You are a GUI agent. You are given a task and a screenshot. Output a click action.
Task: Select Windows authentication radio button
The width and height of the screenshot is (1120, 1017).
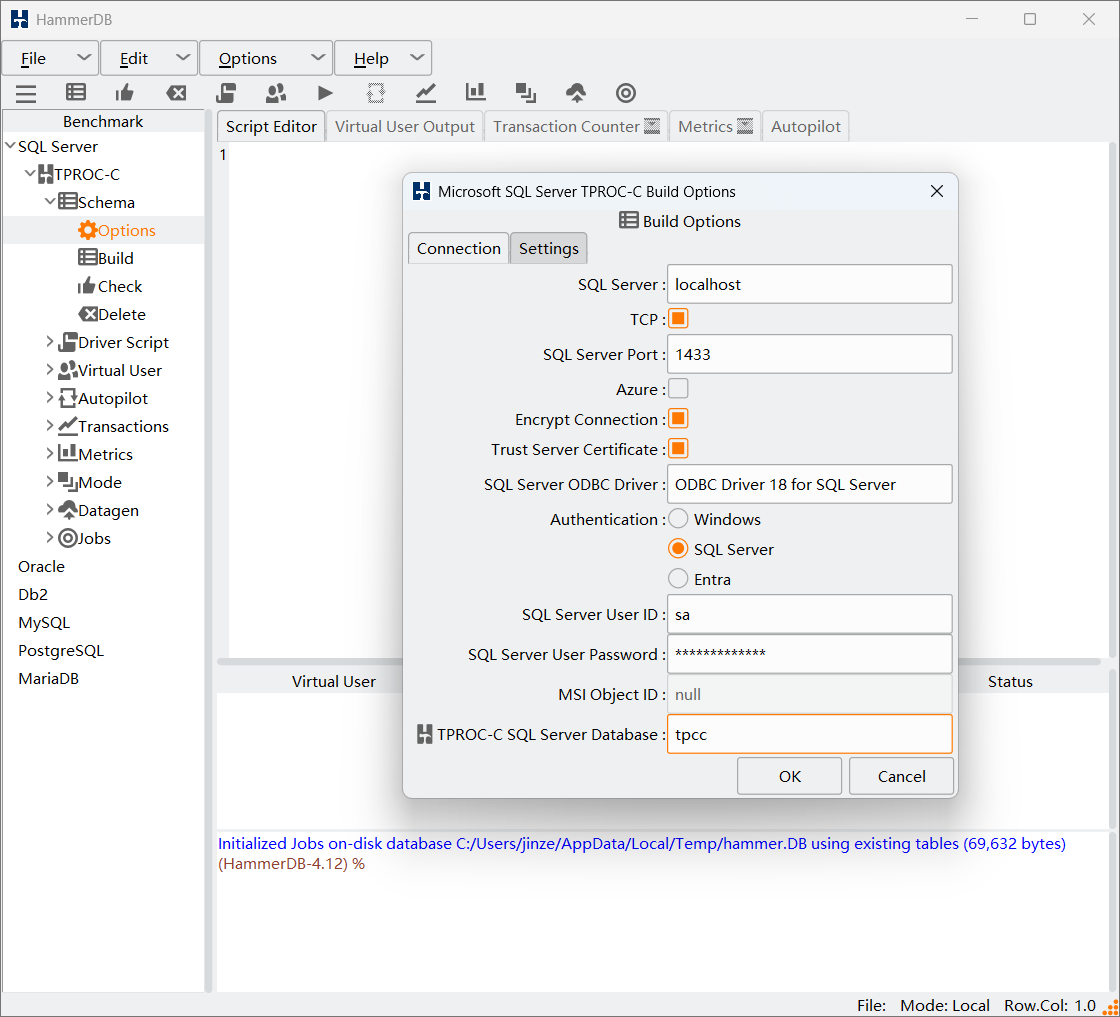678,518
